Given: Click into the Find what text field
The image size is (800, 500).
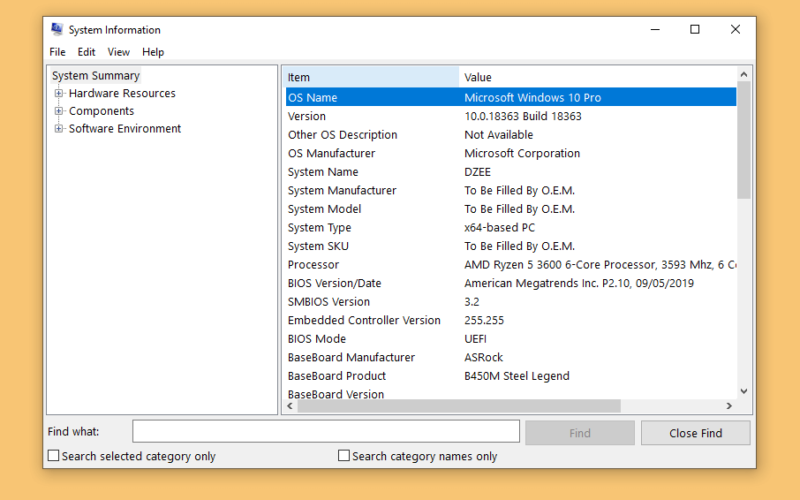Looking at the screenshot, I should click(x=326, y=432).
